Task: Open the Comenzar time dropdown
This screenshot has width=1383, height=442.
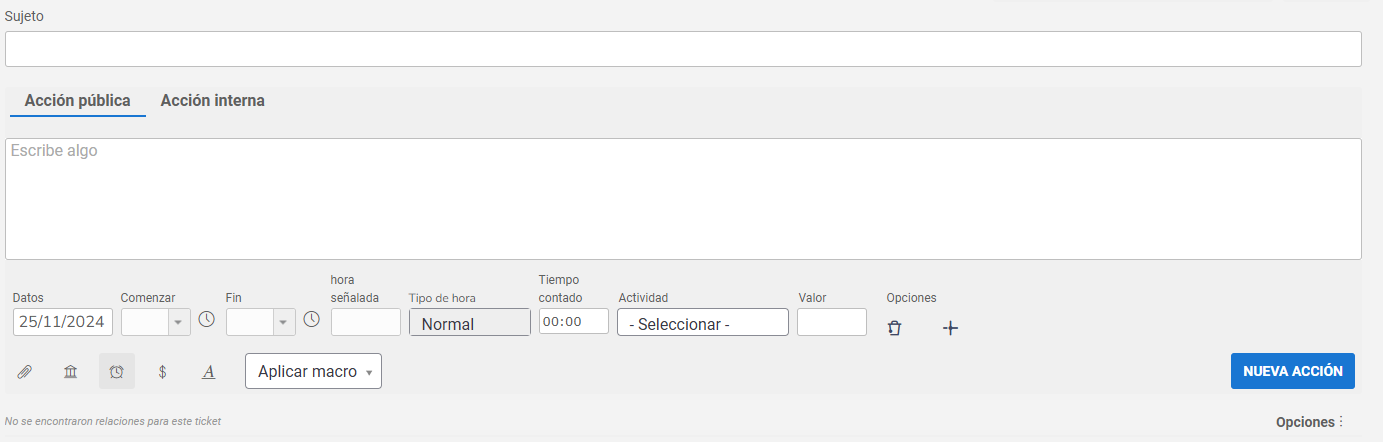Action: (x=155, y=322)
